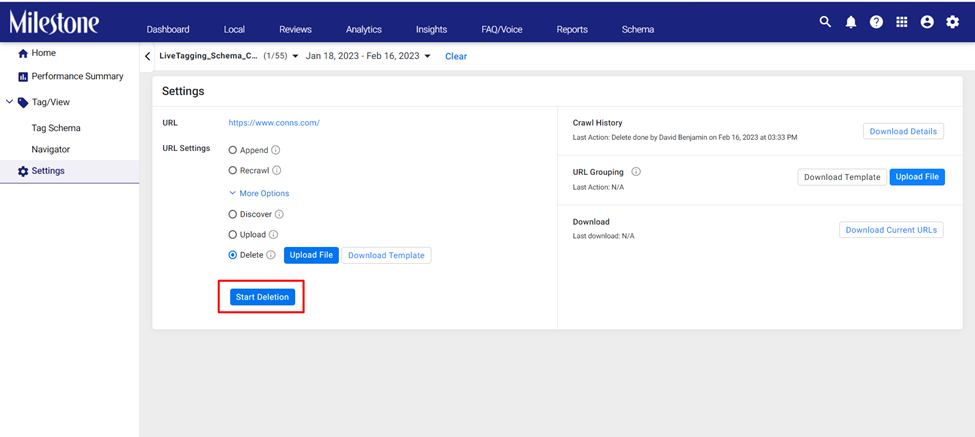975x437 pixels.
Task: Click the 'Last download: N/A' text
Action: tap(604, 236)
